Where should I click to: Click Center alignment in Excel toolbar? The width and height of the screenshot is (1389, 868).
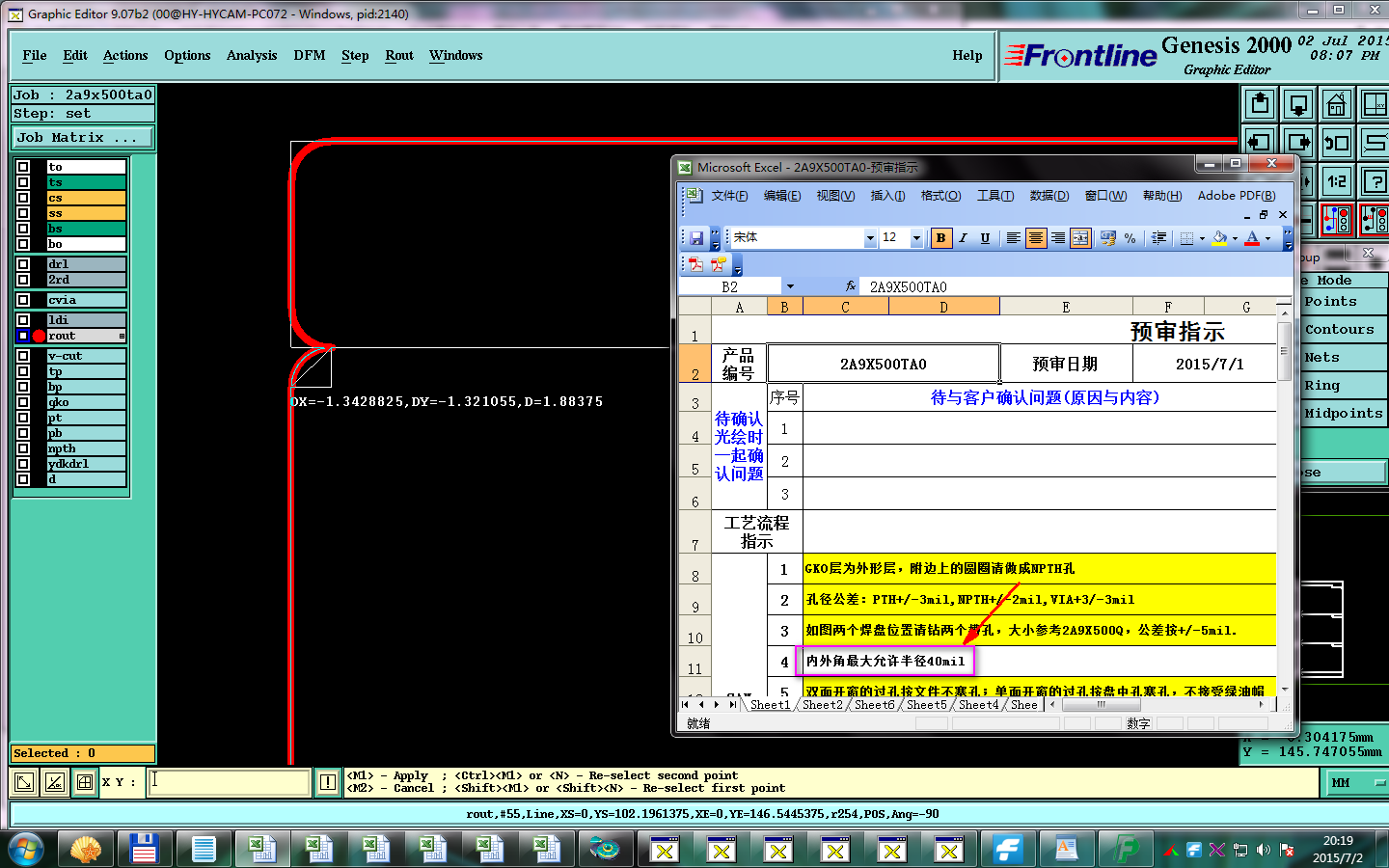coord(1035,238)
